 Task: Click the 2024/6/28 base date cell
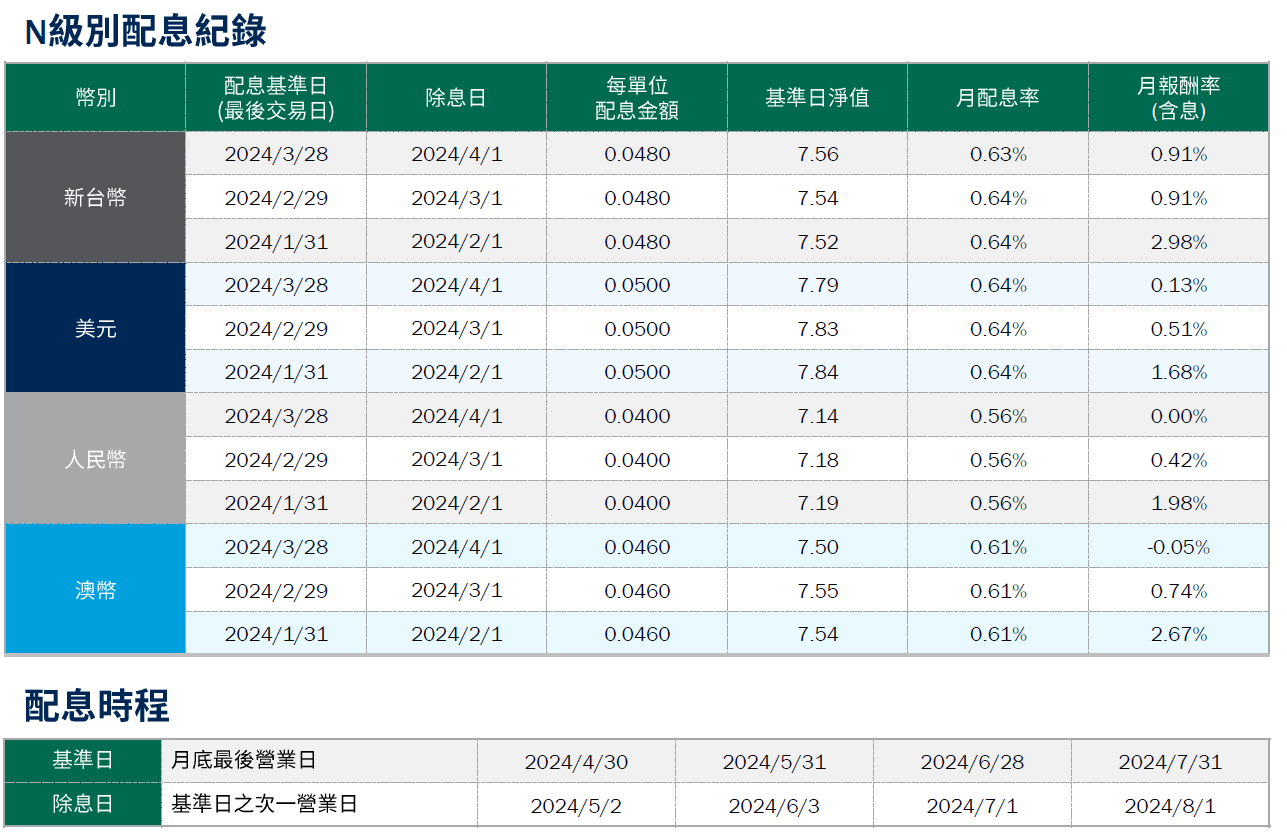tap(972, 762)
